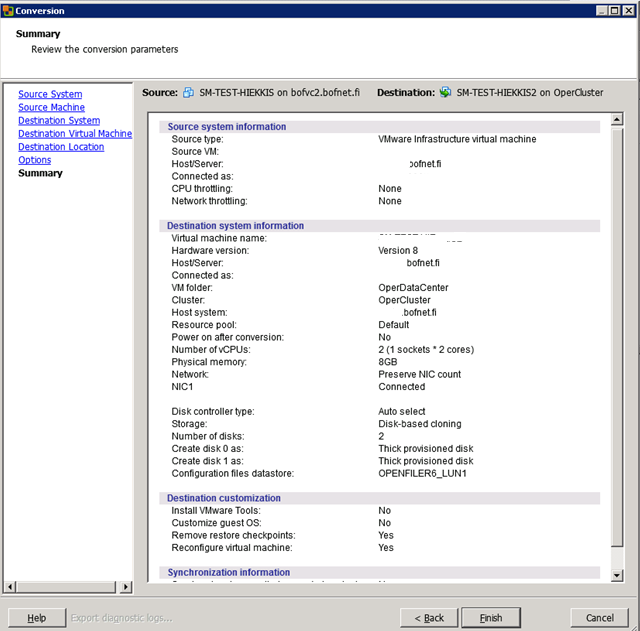The image size is (640, 631).
Task: Open the Destination Location step
Action: click(61, 147)
